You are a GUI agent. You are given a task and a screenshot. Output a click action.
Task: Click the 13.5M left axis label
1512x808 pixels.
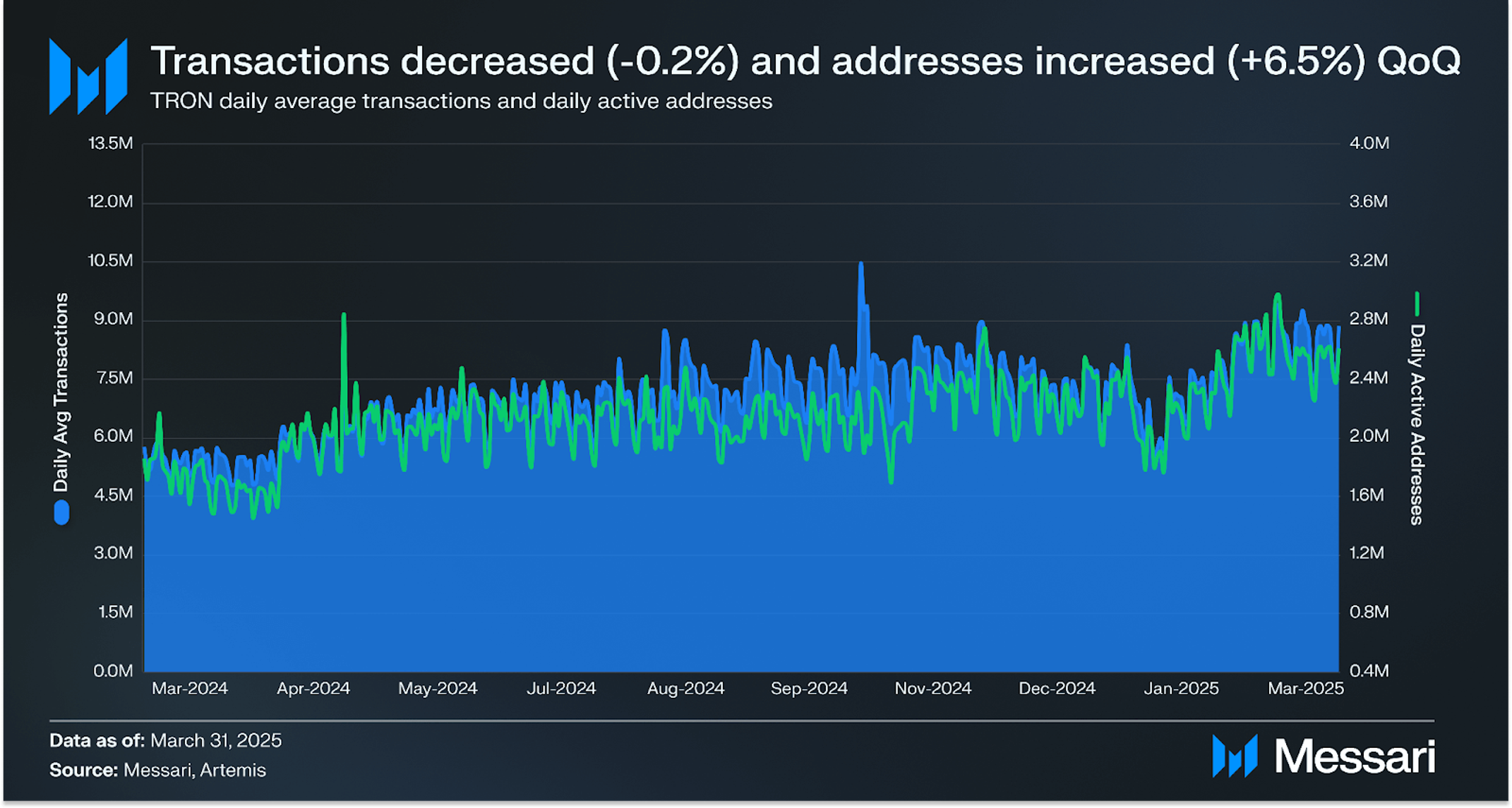(x=110, y=143)
